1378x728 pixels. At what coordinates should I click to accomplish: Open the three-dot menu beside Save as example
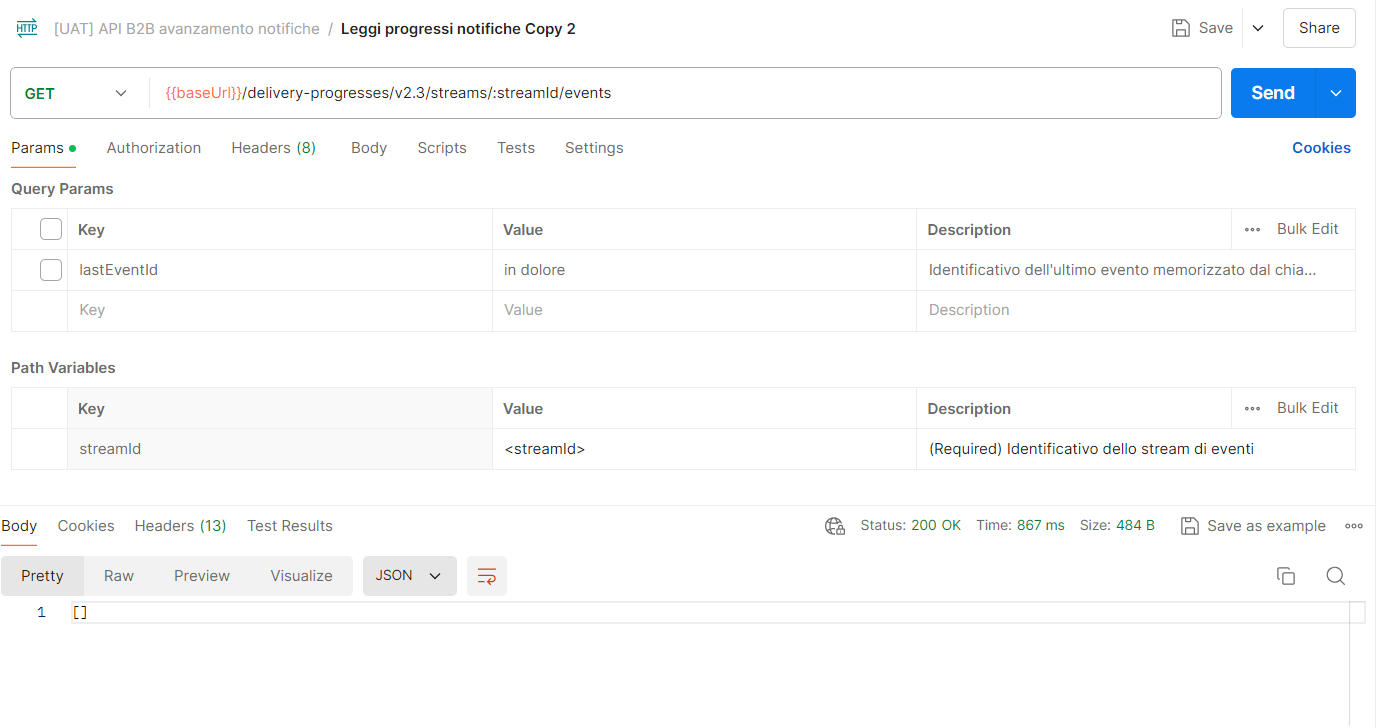[1354, 526]
